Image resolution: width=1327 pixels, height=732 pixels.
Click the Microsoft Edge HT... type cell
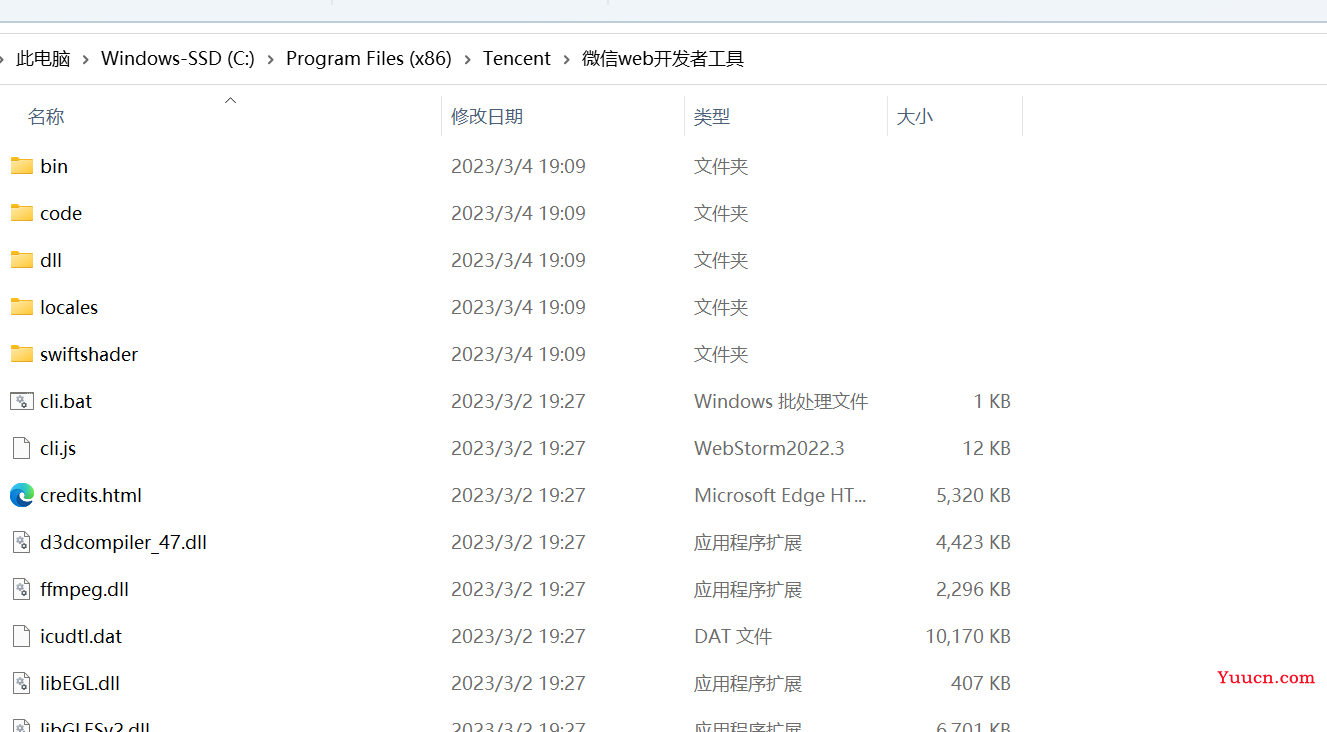(x=780, y=495)
